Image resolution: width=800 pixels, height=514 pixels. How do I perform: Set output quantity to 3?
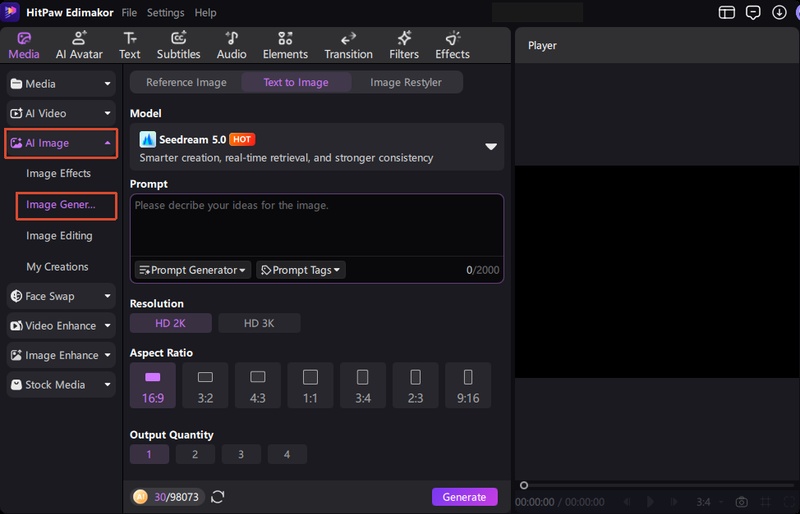pos(241,454)
